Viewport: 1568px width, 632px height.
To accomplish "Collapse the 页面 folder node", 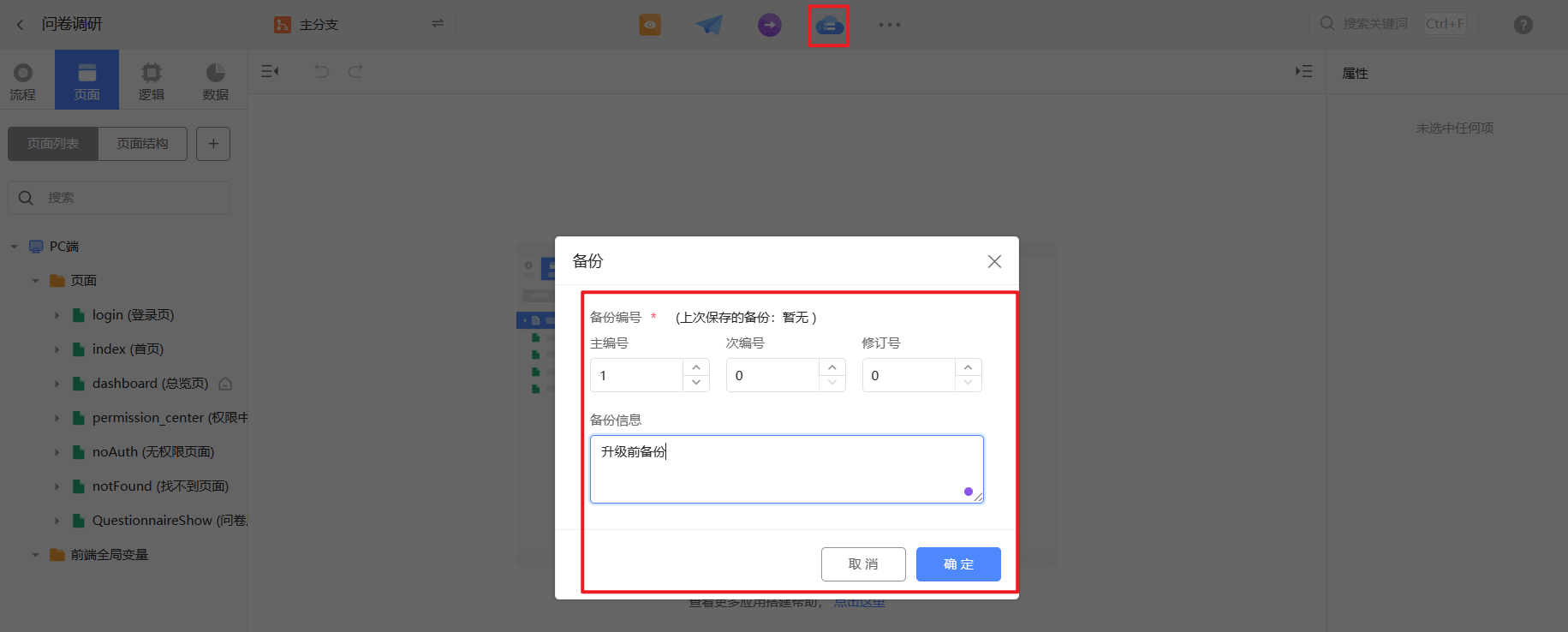I will pyautogui.click(x=35, y=281).
